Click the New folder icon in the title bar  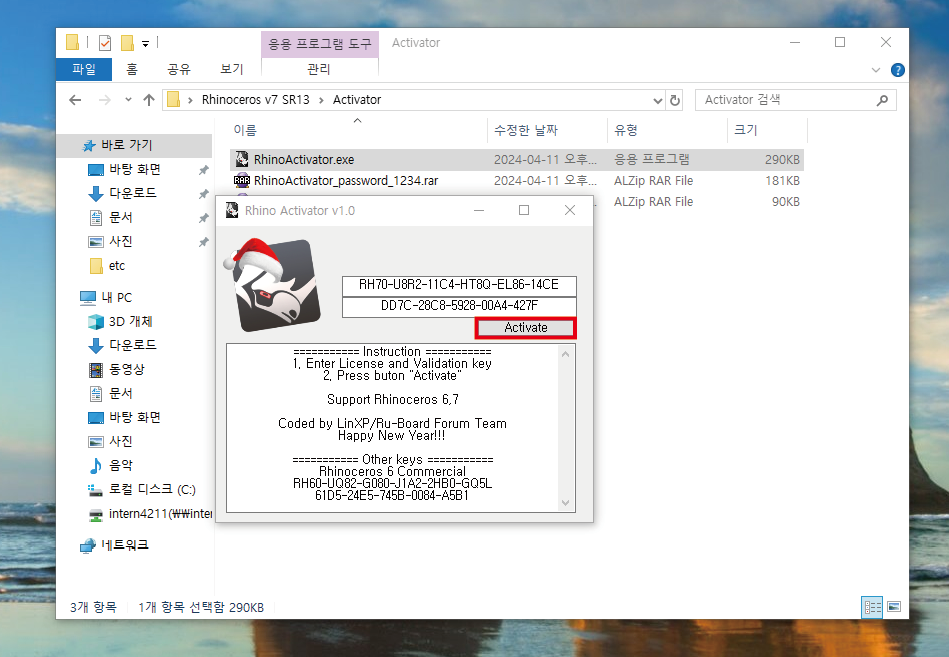127,43
